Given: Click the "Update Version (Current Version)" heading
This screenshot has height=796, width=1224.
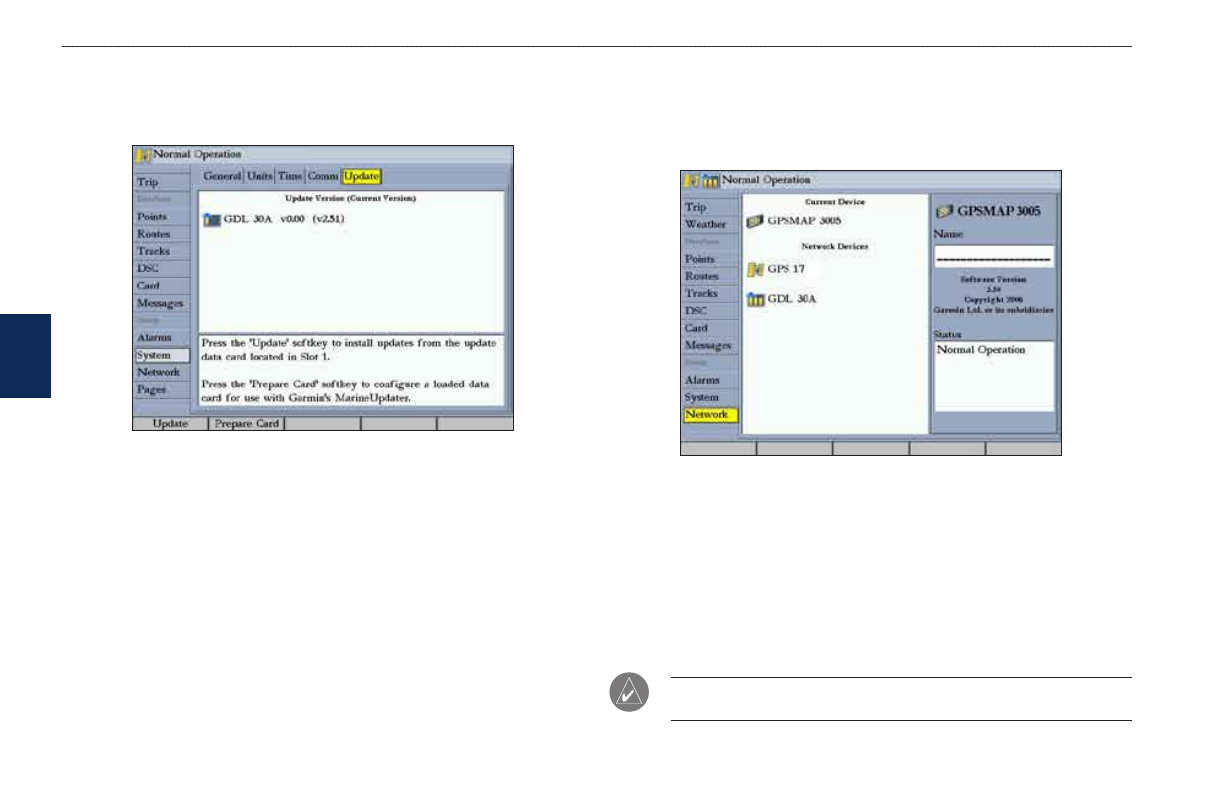Looking at the screenshot, I should click(x=351, y=199).
